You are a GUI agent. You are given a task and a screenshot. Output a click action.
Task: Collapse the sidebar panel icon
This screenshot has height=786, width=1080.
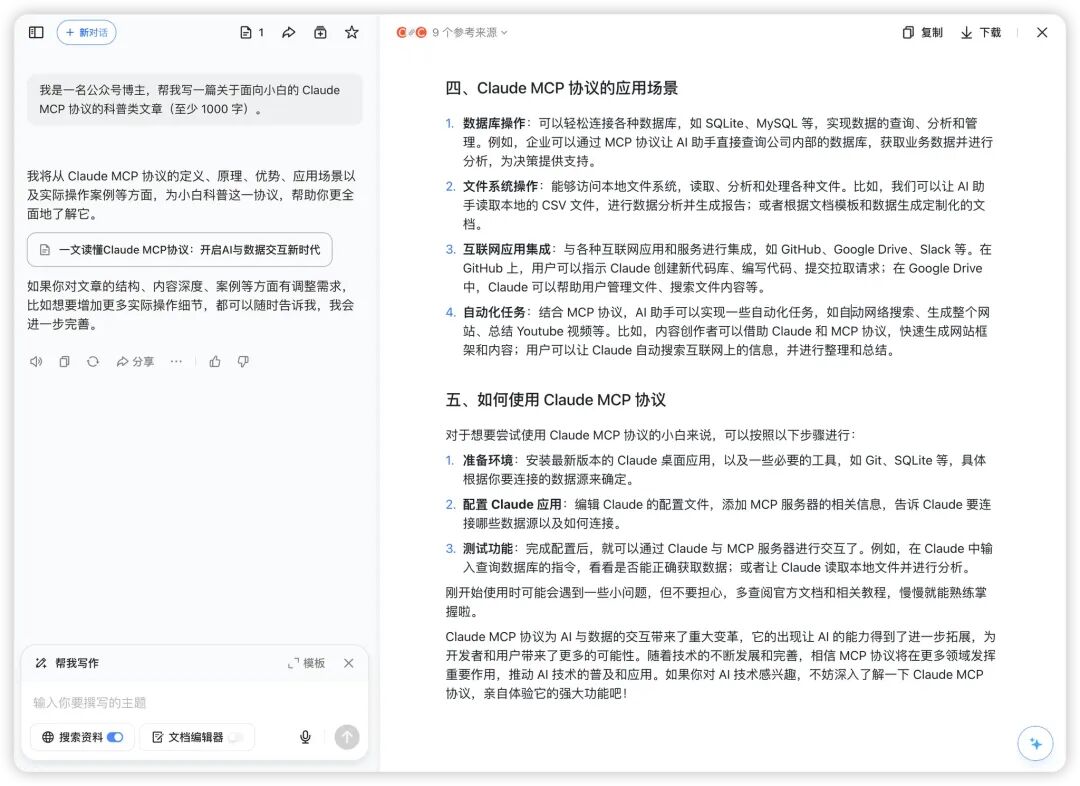[x=36, y=32]
